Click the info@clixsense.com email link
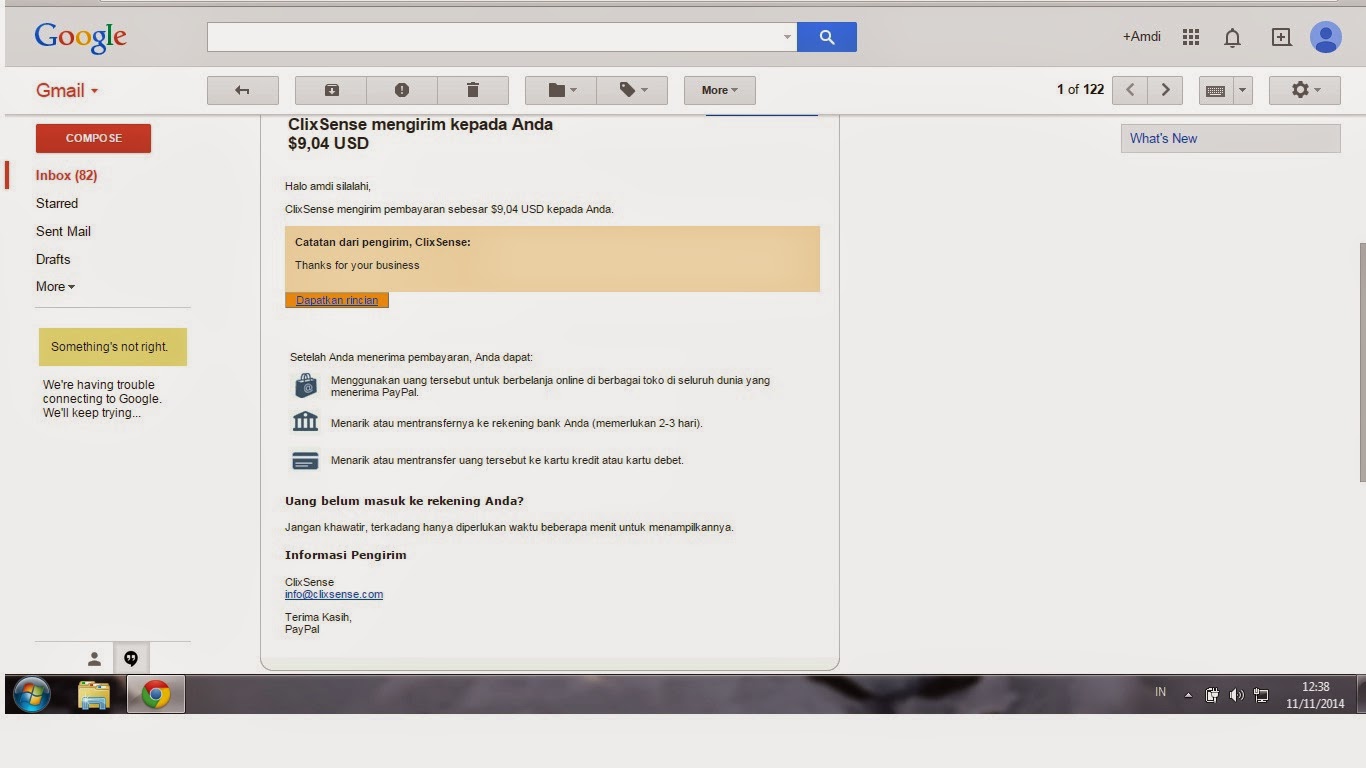 334,594
